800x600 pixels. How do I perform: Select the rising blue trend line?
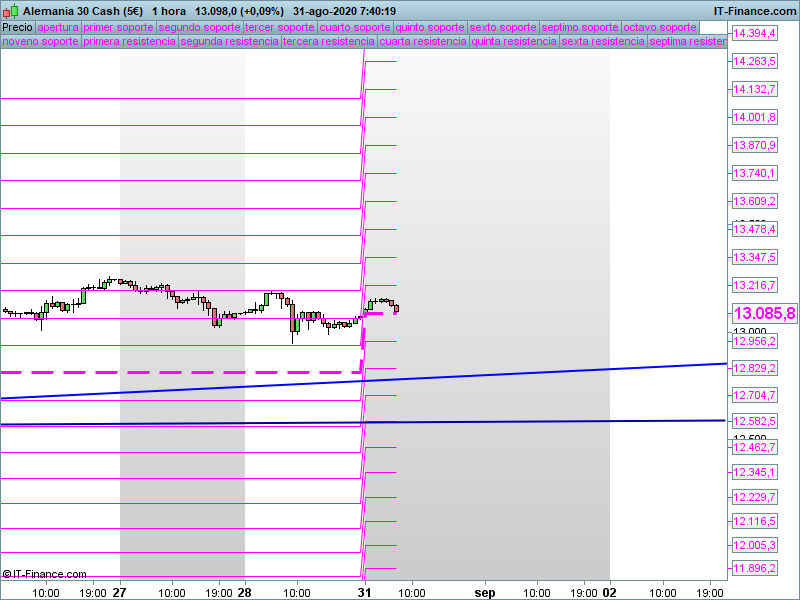(363, 381)
